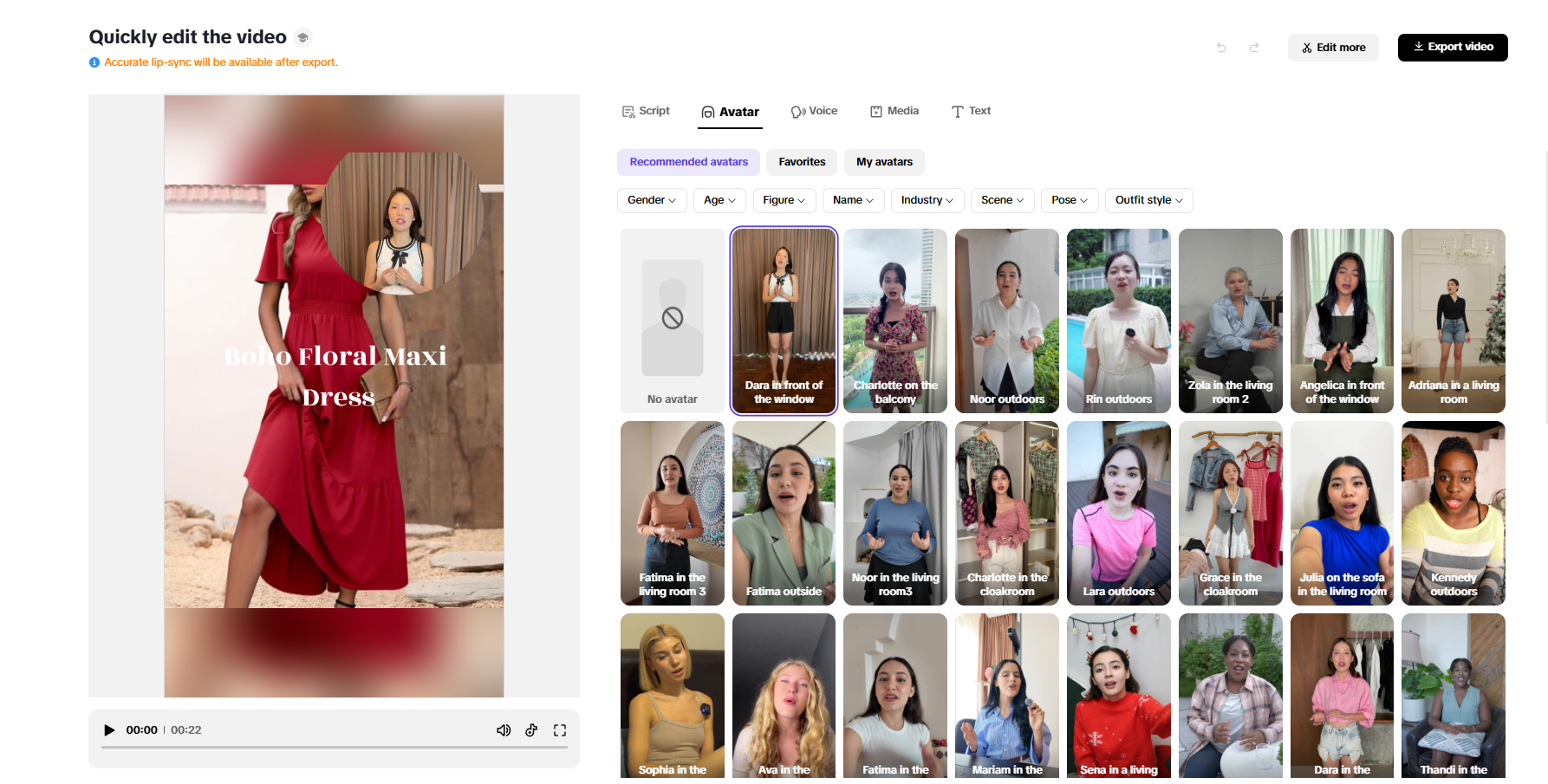The height and width of the screenshot is (784, 1548).
Task: Click the info icon beside lip-sync notice
Action: [94, 62]
